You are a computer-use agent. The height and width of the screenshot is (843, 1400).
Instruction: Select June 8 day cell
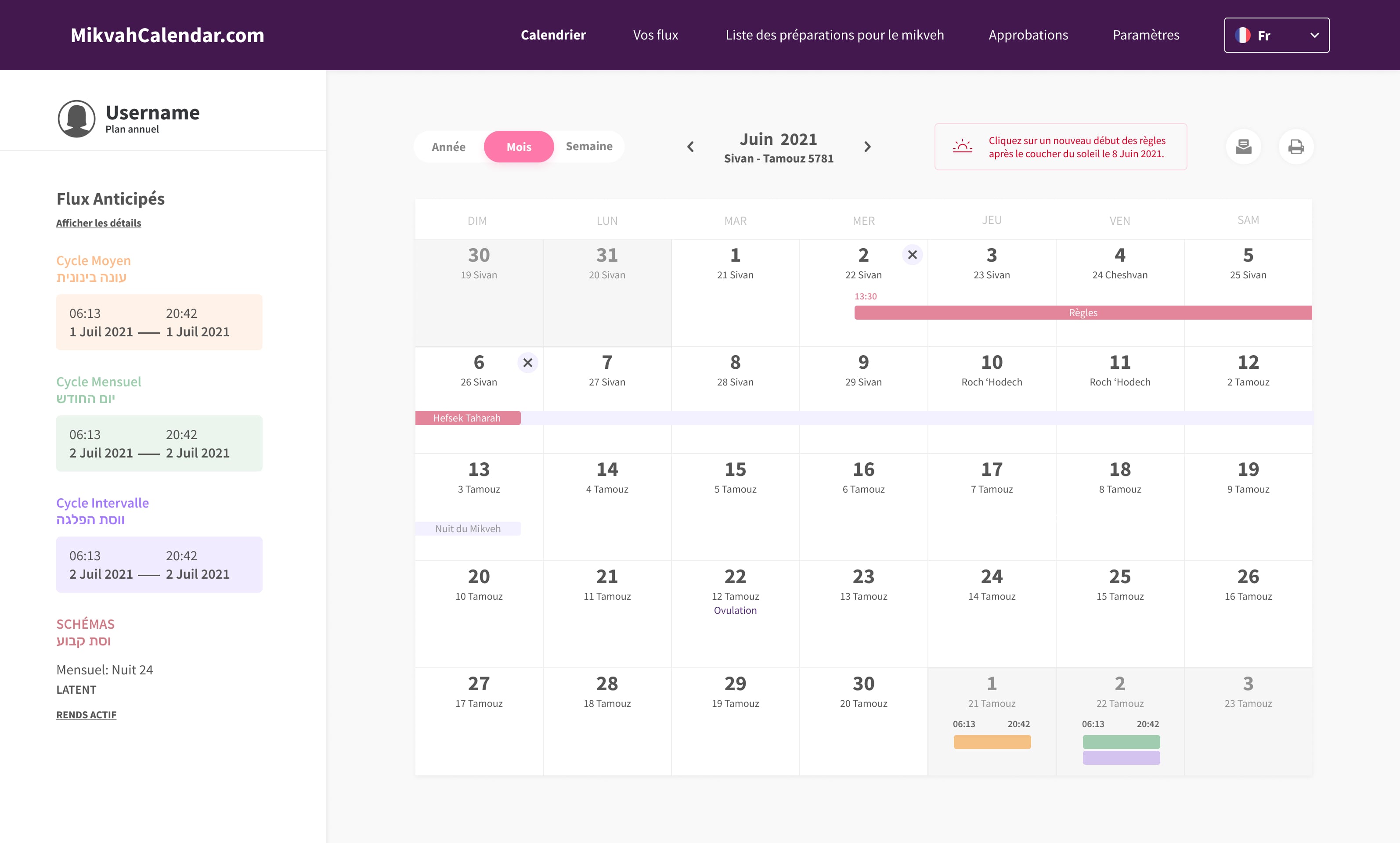coord(735,400)
